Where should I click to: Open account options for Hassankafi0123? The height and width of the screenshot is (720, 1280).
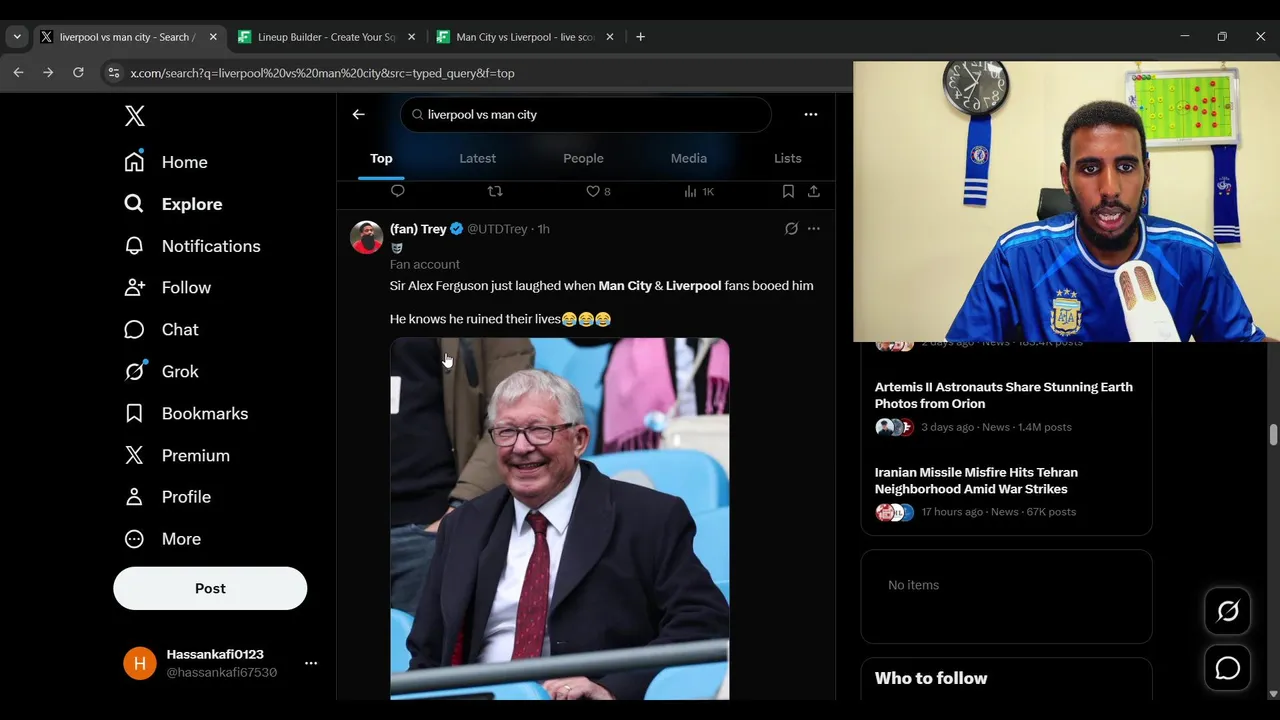[x=311, y=663]
